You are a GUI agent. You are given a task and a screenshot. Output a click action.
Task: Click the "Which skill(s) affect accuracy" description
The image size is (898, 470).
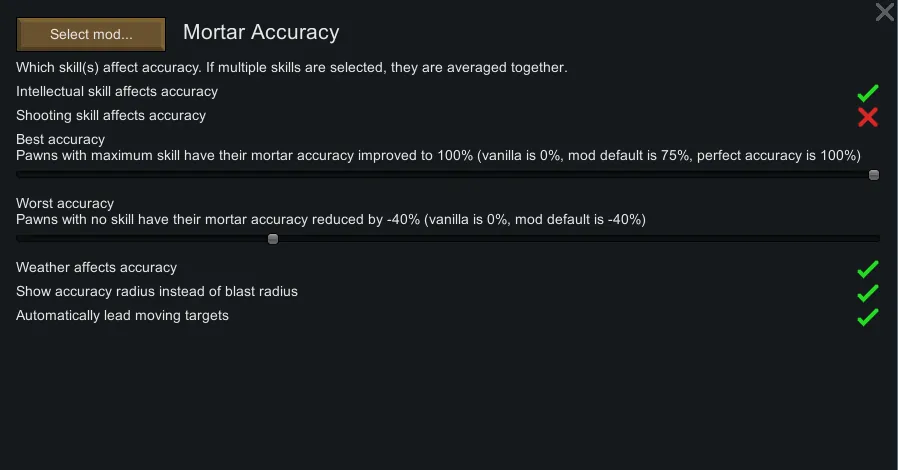point(291,67)
